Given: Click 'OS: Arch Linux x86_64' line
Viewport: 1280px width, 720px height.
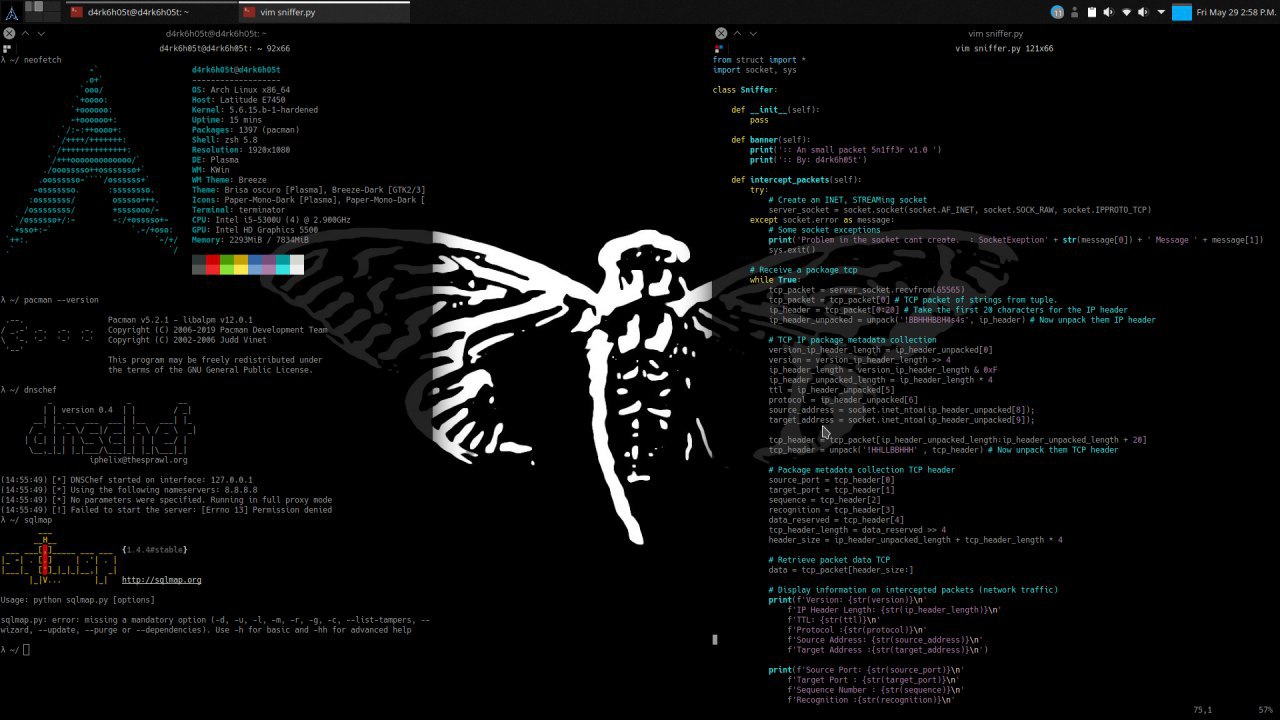Looking at the screenshot, I should point(241,90).
